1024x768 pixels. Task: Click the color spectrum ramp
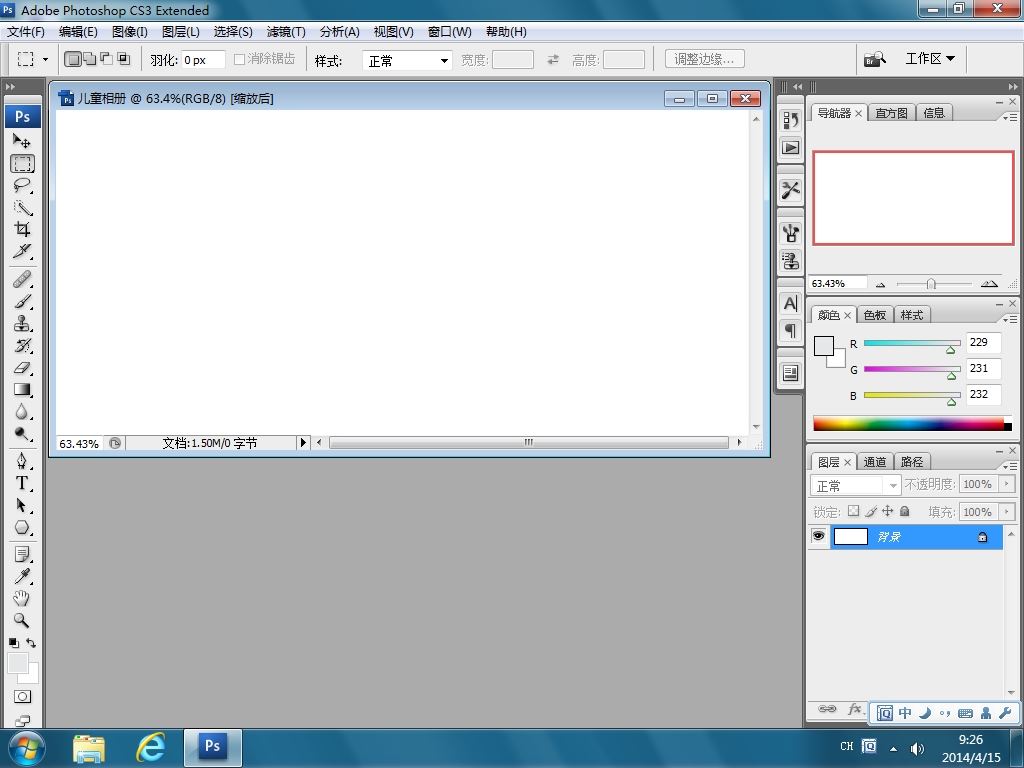coord(912,424)
